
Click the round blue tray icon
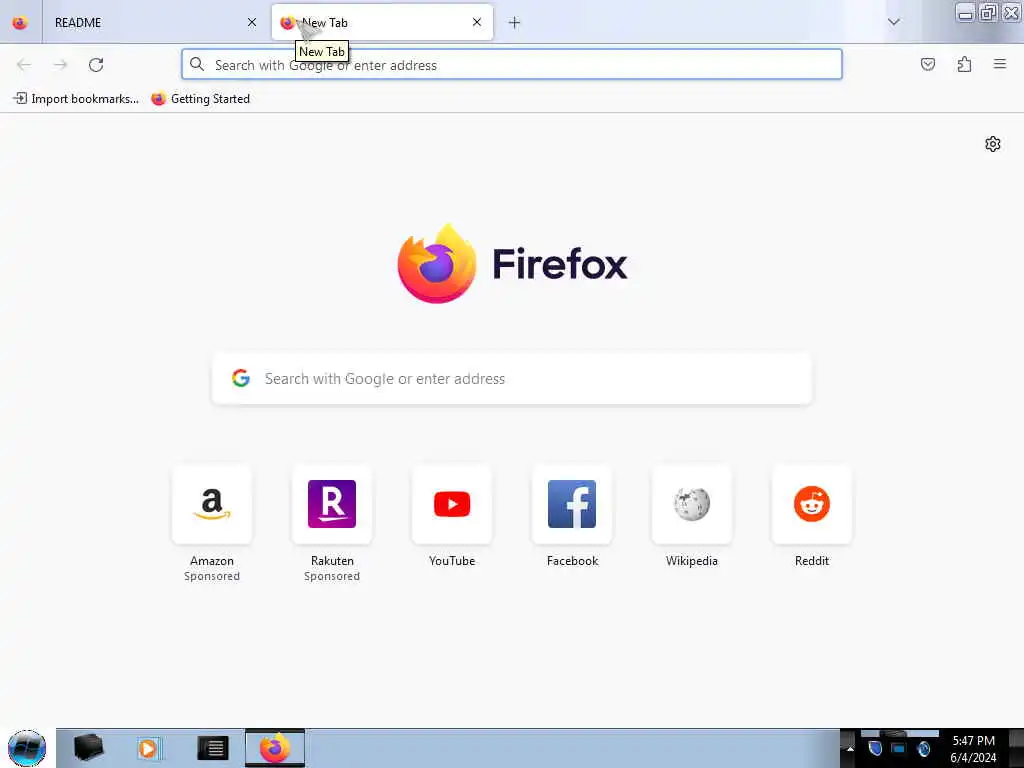click(923, 748)
